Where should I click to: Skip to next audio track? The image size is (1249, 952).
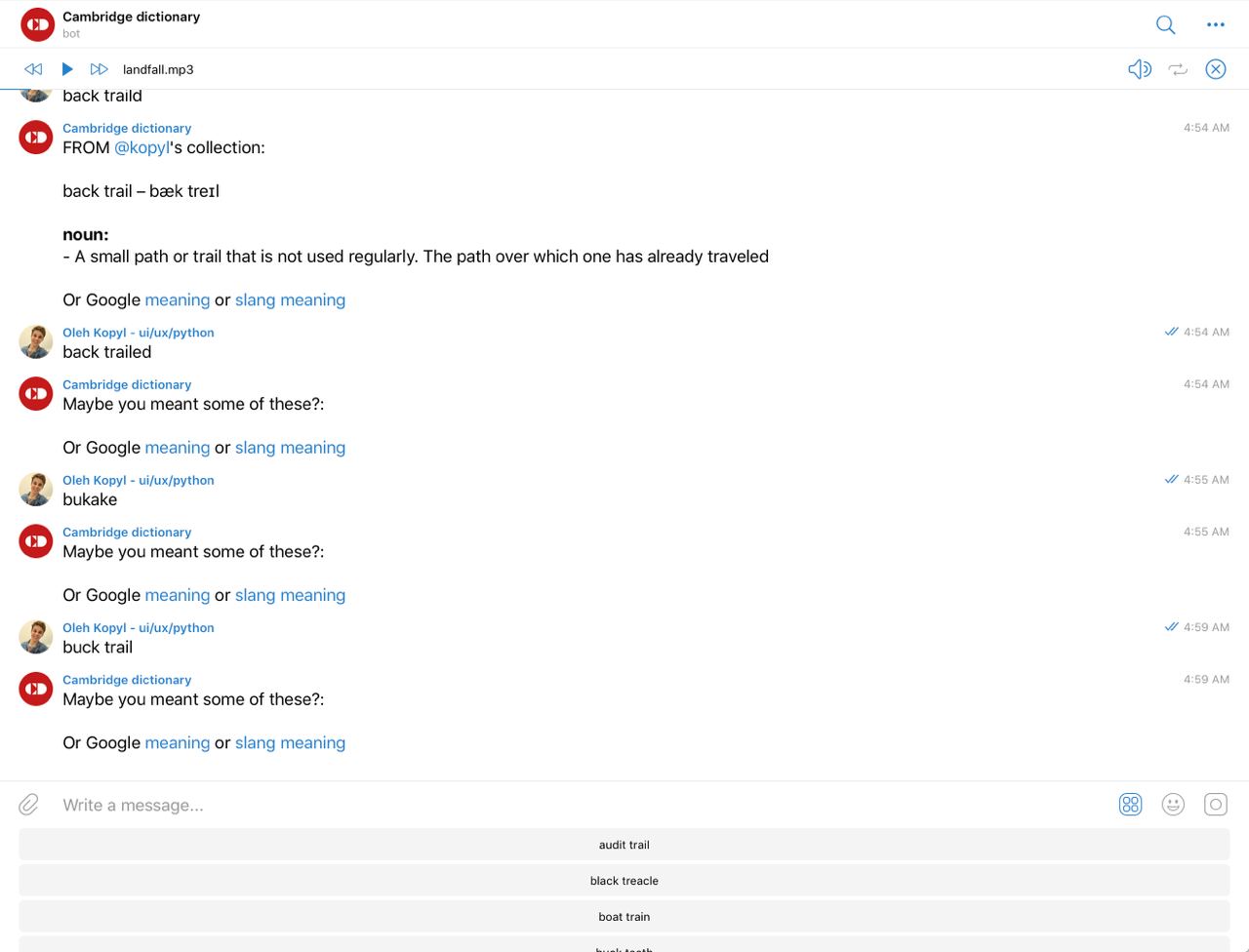click(x=99, y=69)
